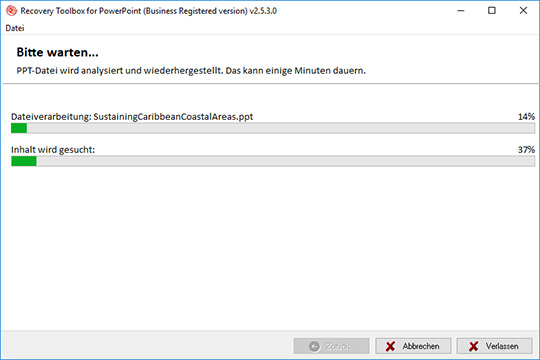Click the disabled Zurück button
Image resolution: width=540 pixels, height=360 pixels.
pos(331,346)
